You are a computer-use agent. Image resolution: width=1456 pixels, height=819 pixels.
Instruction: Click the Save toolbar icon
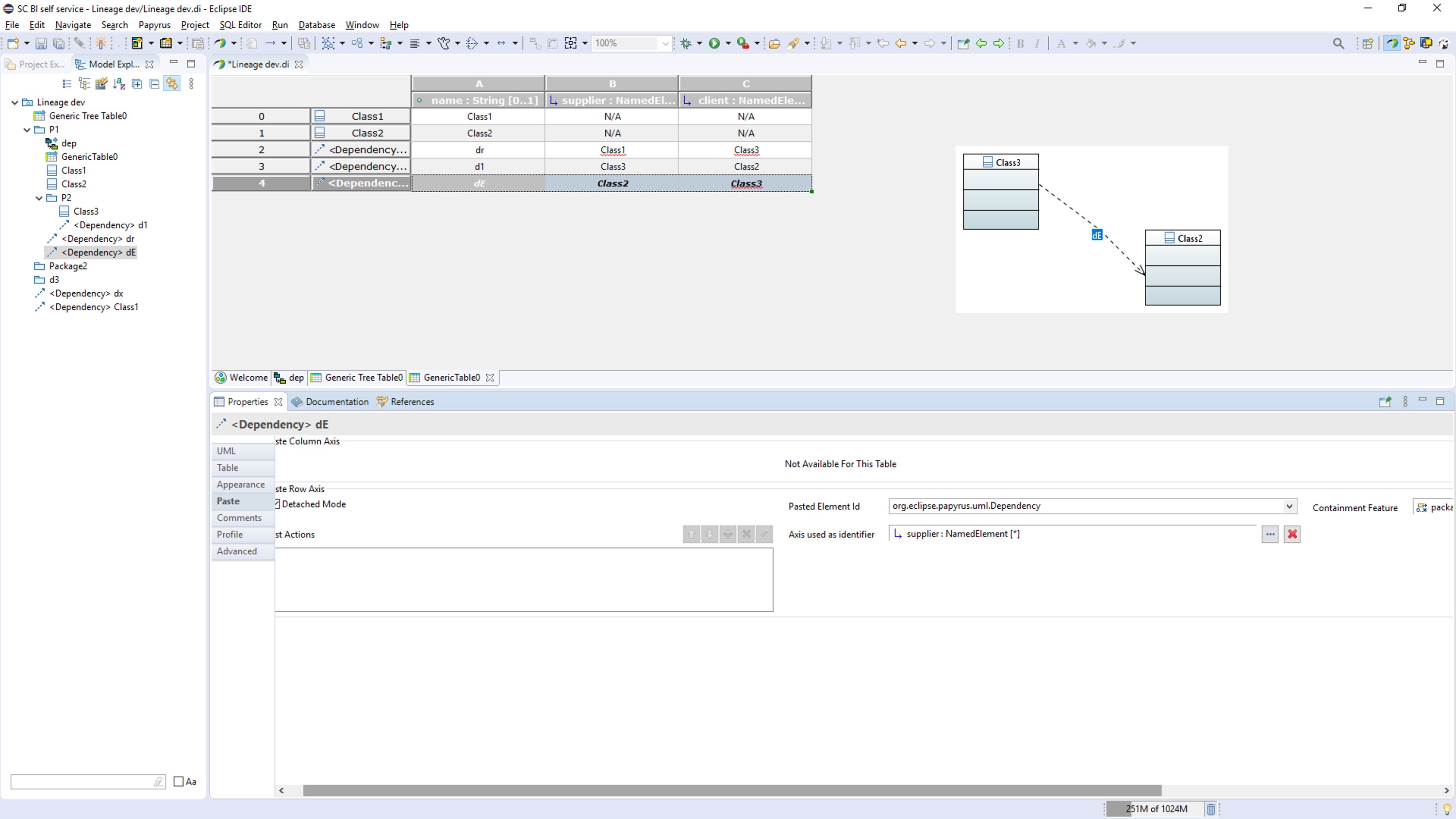(41, 43)
